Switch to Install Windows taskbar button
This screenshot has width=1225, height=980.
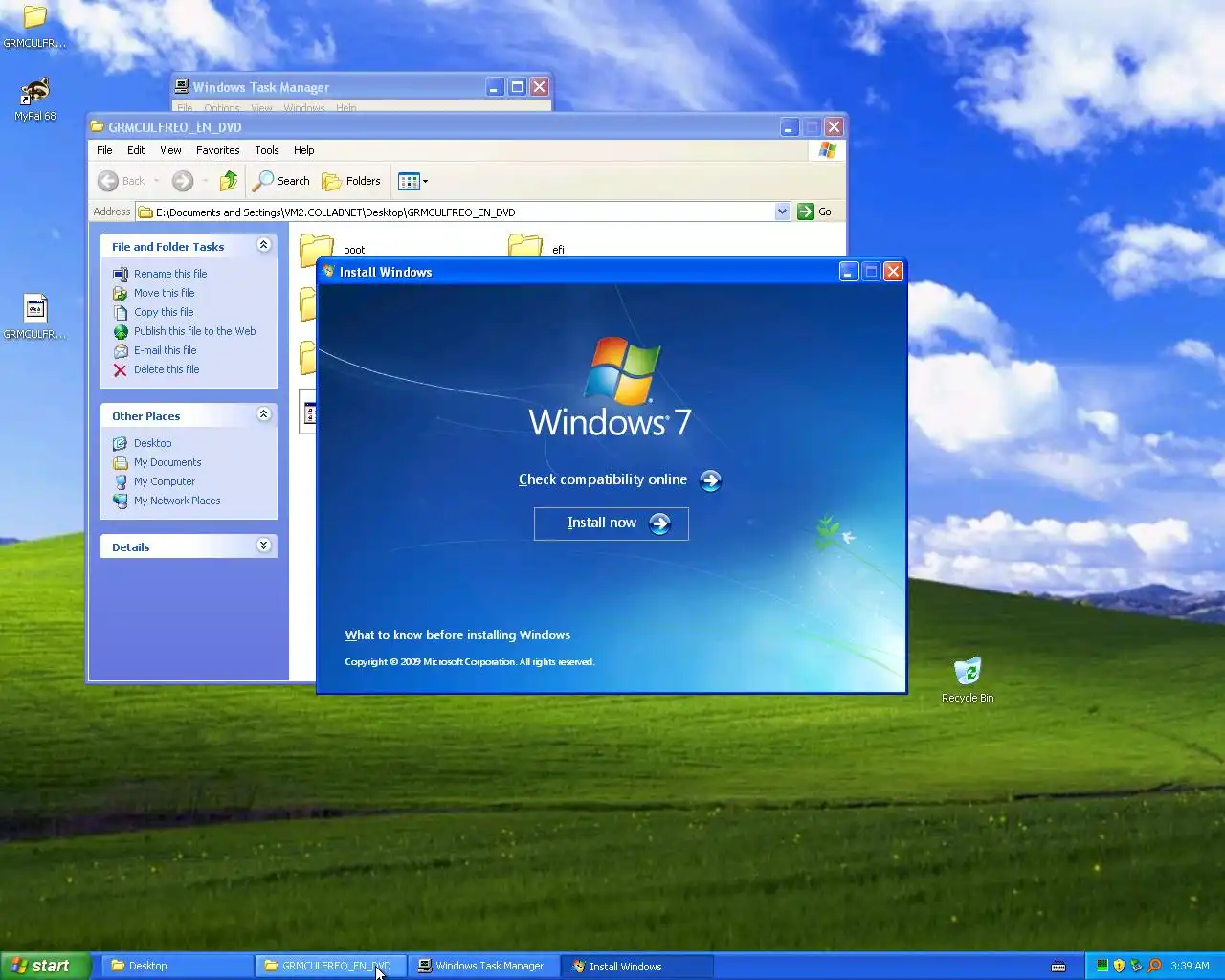pos(638,966)
